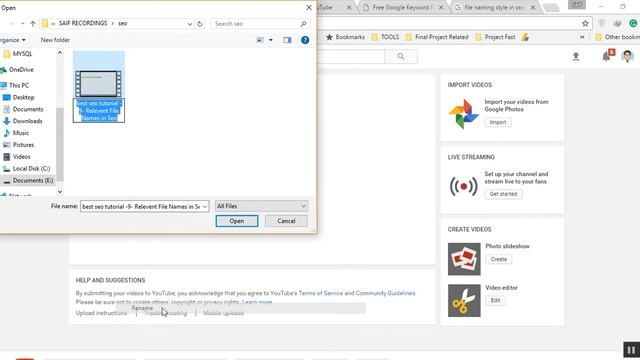Click the seo segment in the address path
The width and height of the screenshot is (640, 360).
(x=122, y=23)
